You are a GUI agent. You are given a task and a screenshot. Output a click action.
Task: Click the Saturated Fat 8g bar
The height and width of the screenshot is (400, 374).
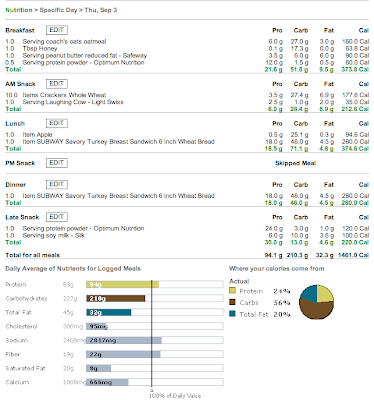click(155, 368)
